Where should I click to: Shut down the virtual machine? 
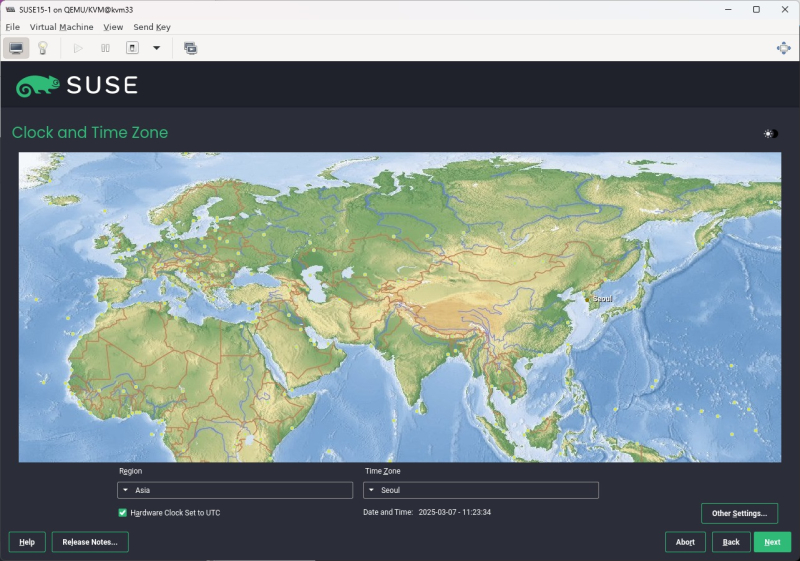(x=132, y=48)
